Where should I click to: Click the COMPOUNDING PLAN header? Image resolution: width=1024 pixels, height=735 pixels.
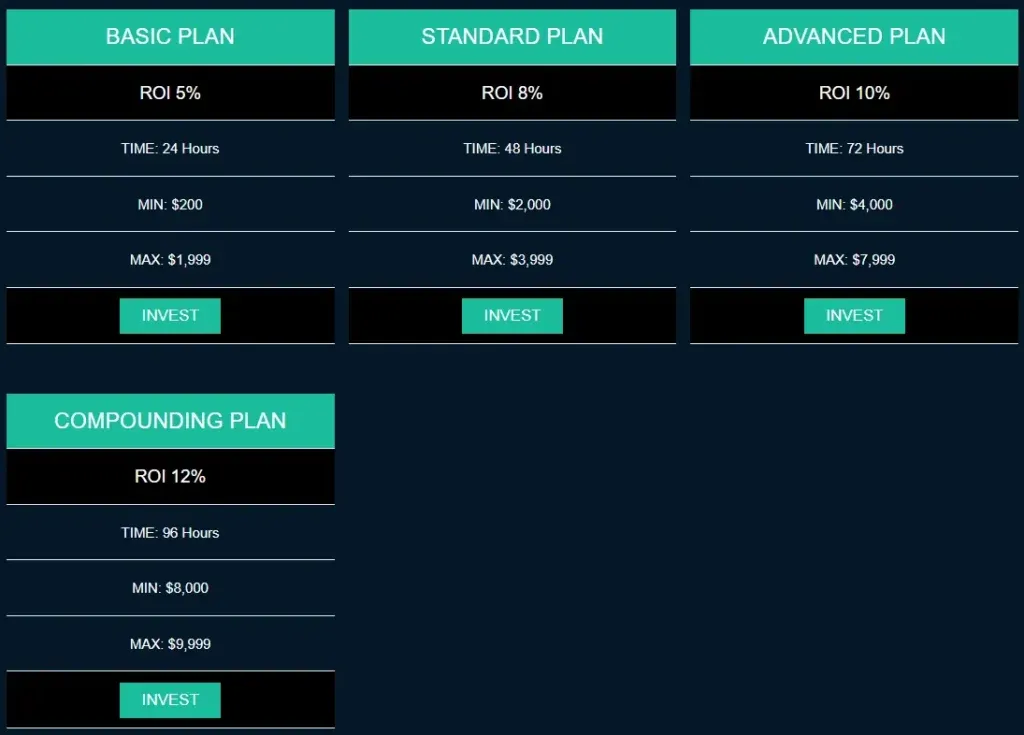click(170, 421)
